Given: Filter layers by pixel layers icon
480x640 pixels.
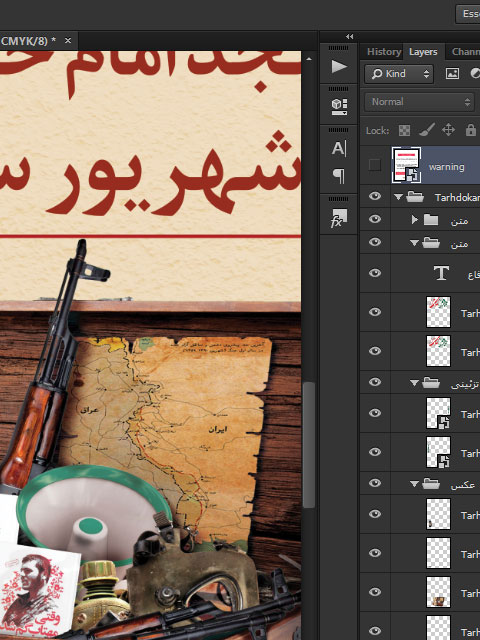Looking at the screenshot, I should 452,73.
